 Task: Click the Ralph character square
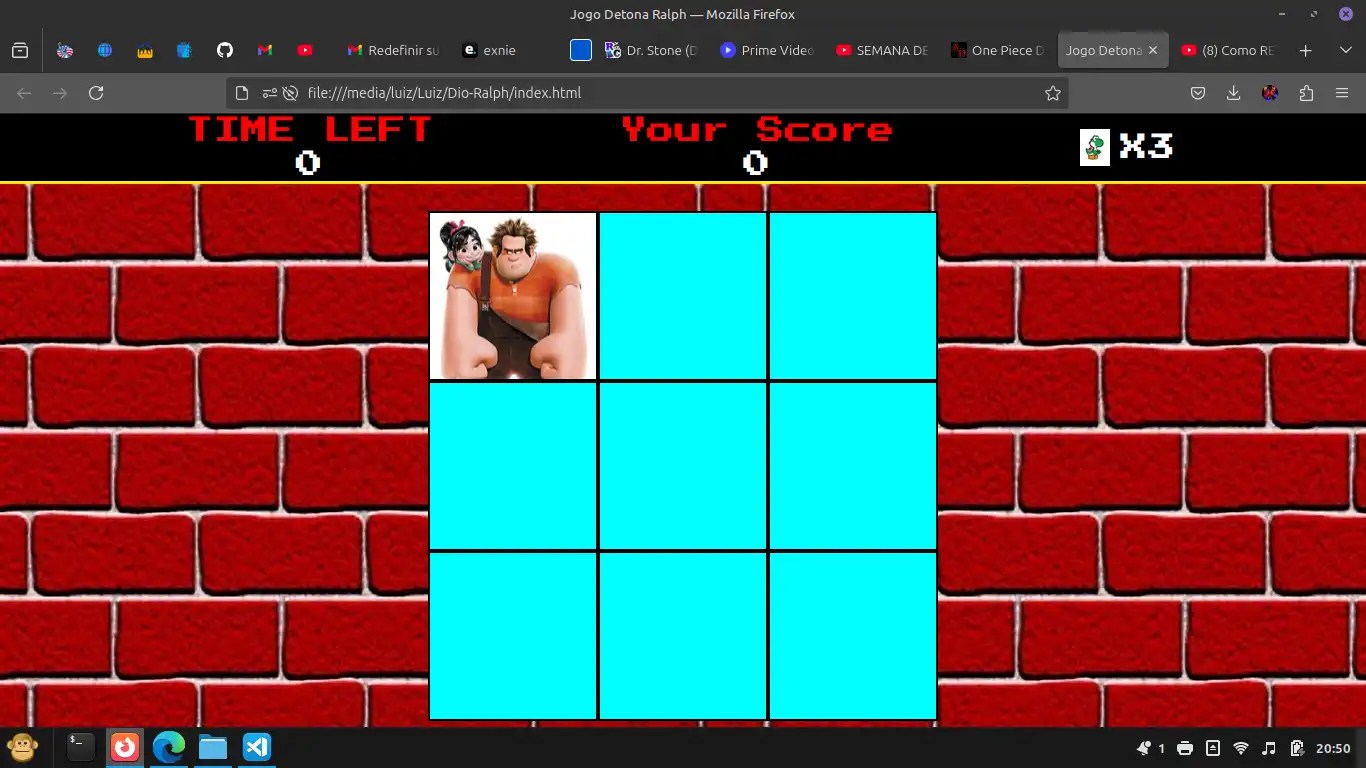[x=513, y=296]
